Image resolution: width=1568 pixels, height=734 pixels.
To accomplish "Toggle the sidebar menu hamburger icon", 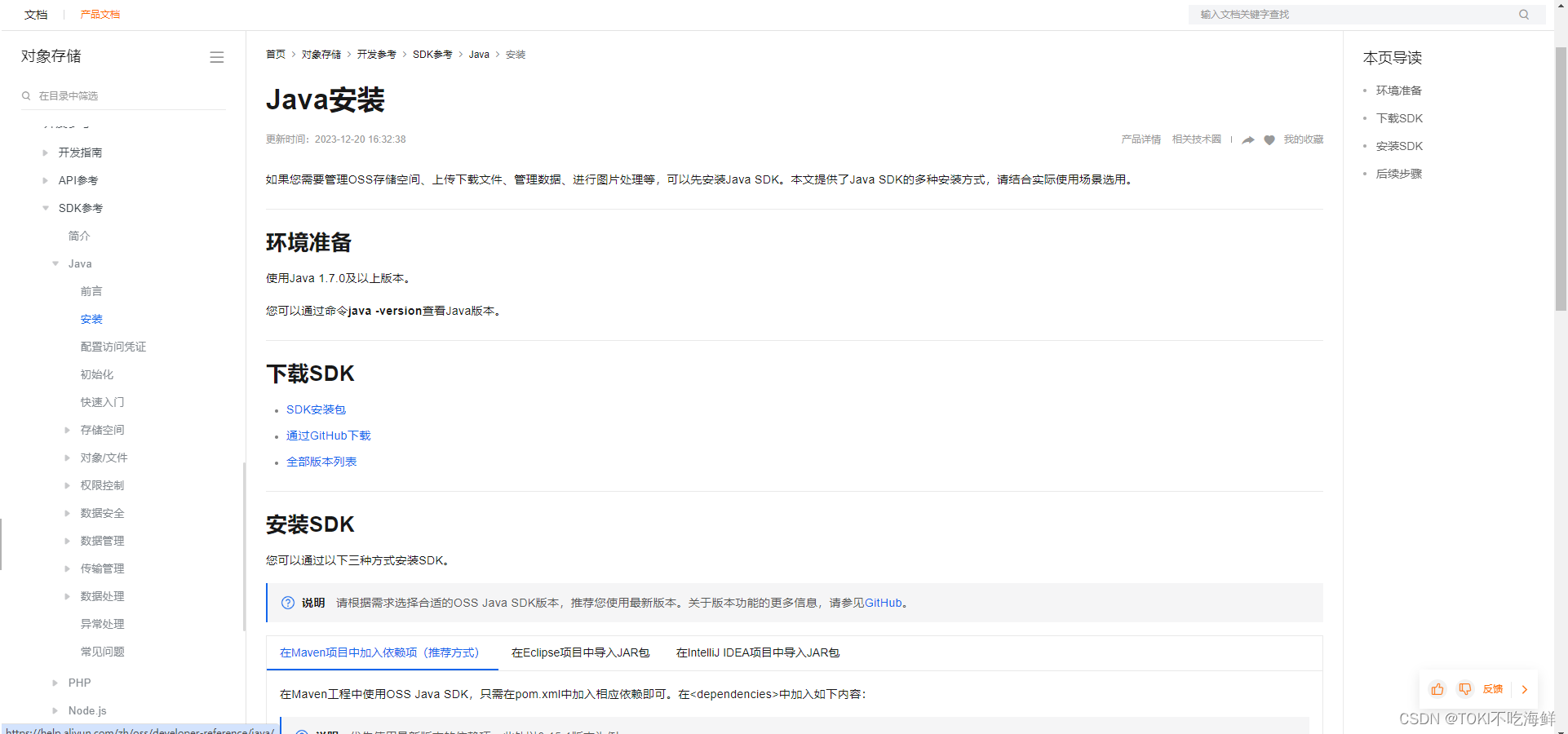I will [x=217, y=57].
